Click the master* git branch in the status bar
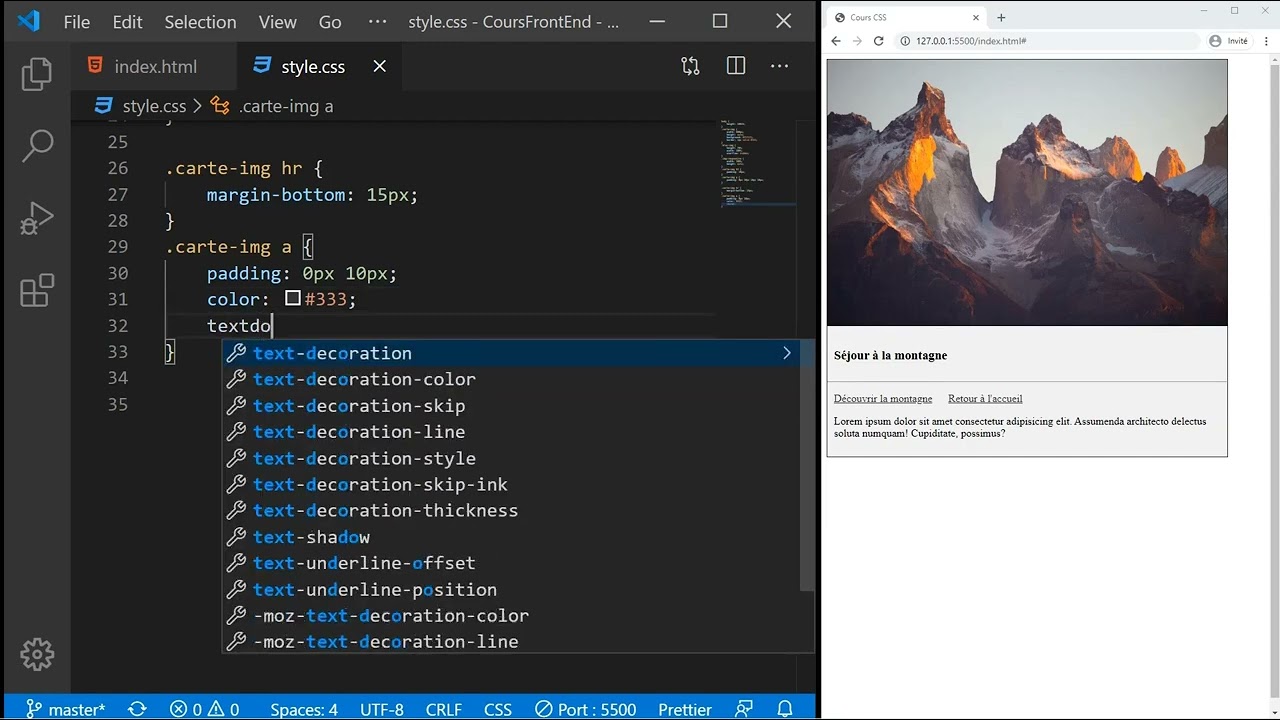 [65, 709]
